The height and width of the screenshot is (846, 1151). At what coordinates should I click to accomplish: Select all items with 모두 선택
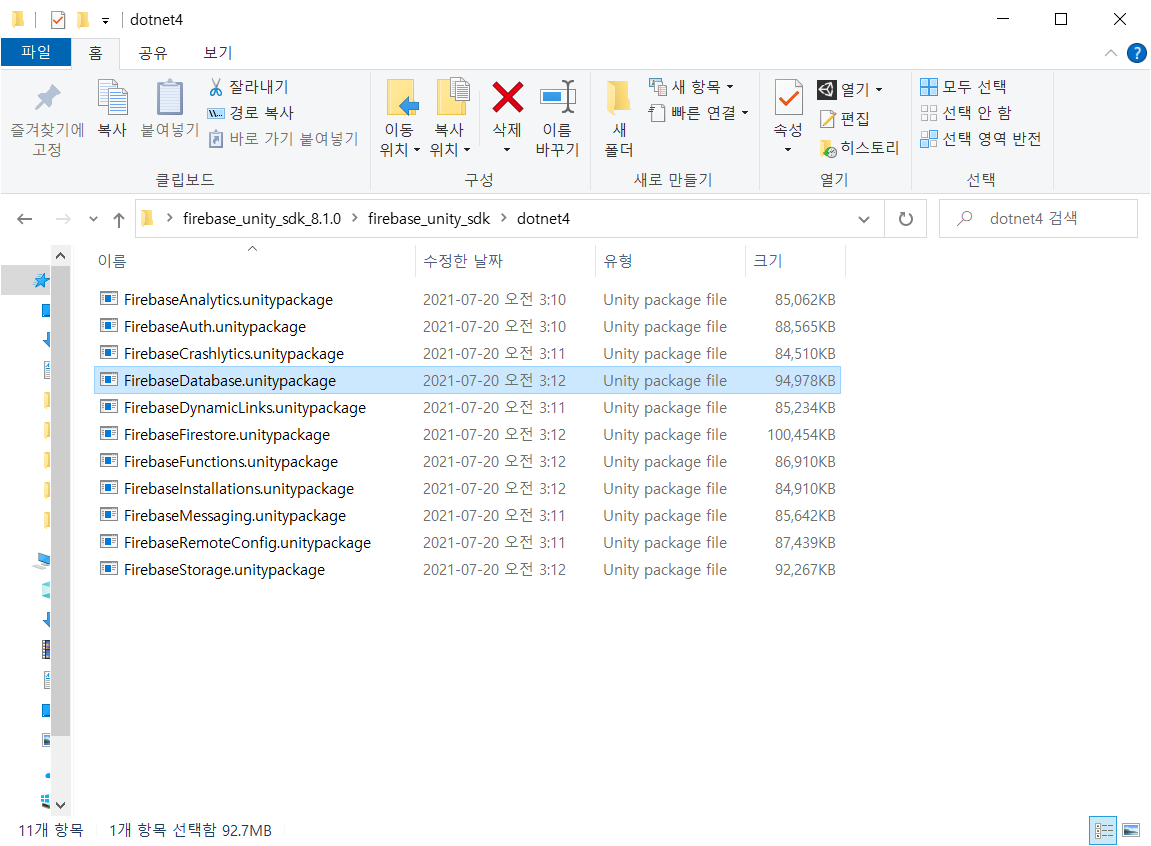(x=963, y=87)
